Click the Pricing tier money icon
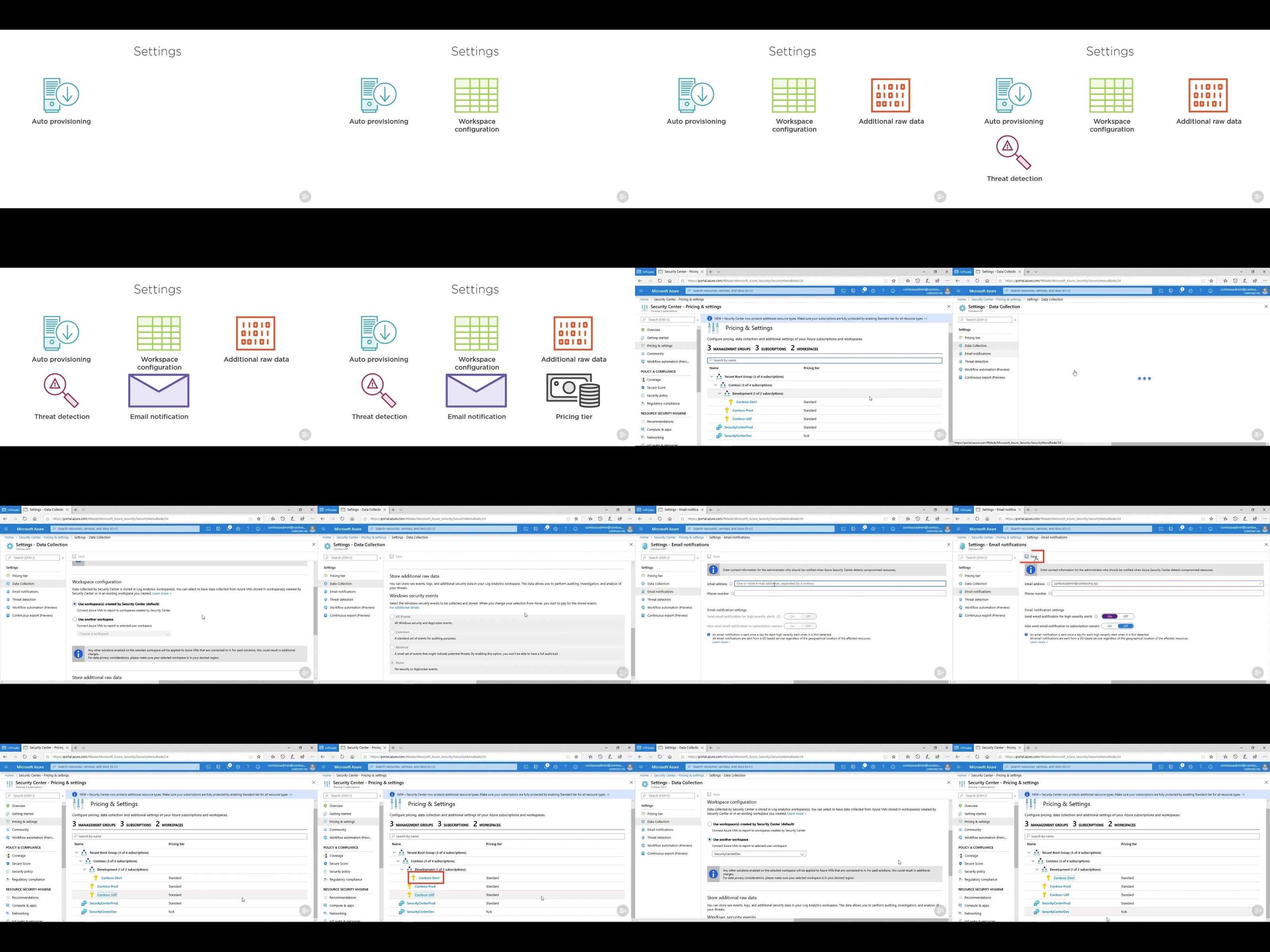 tap(573, 391)
